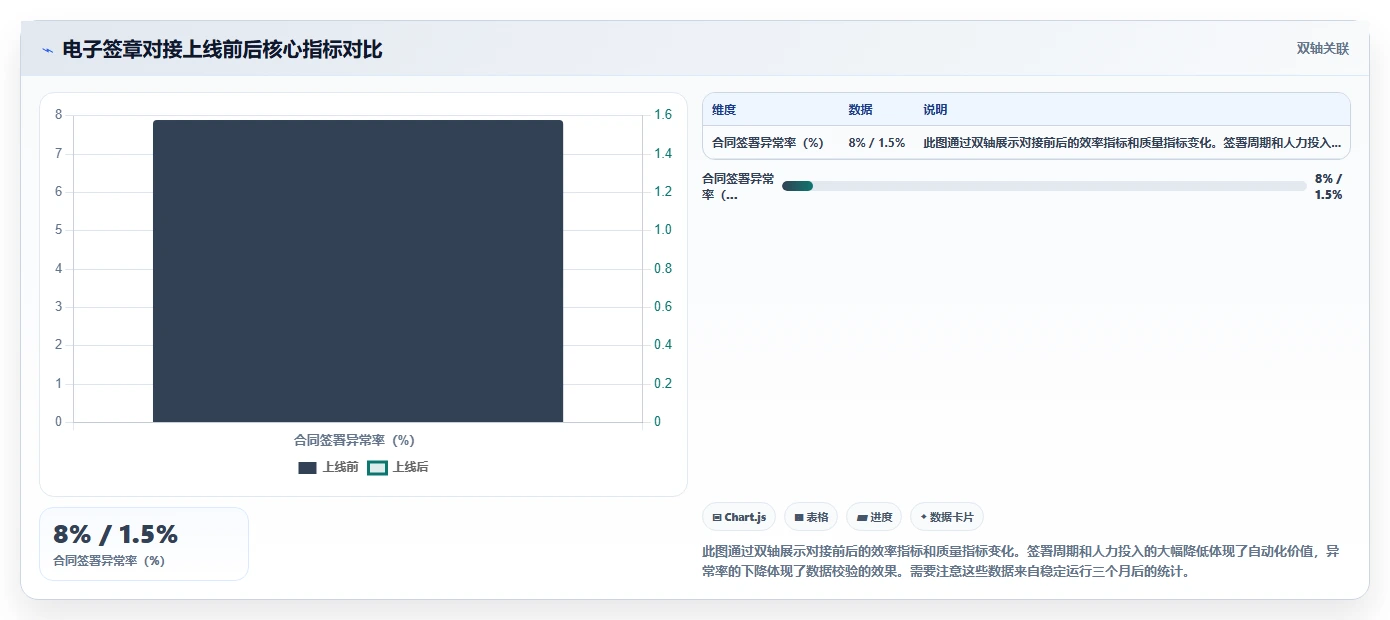The height and width of the screenshot is (620, 1390).
Task: Click the 合同签署异常率 progress bar
Action: coord(1044,186)
